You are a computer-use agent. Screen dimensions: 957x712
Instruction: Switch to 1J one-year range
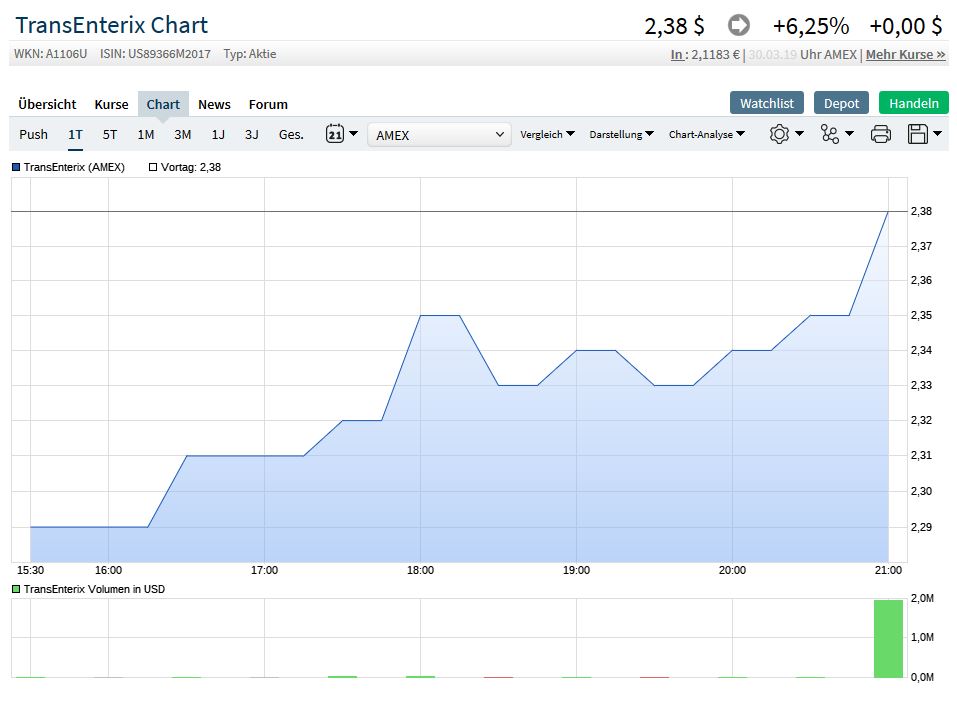(218, 134)
